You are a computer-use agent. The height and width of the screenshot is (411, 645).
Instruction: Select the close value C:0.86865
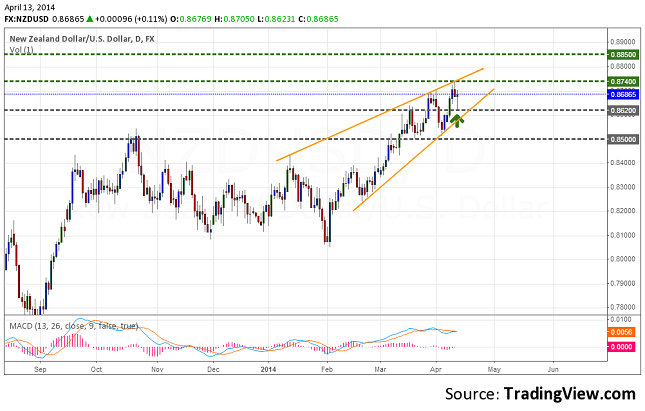[x=318, y=19]
